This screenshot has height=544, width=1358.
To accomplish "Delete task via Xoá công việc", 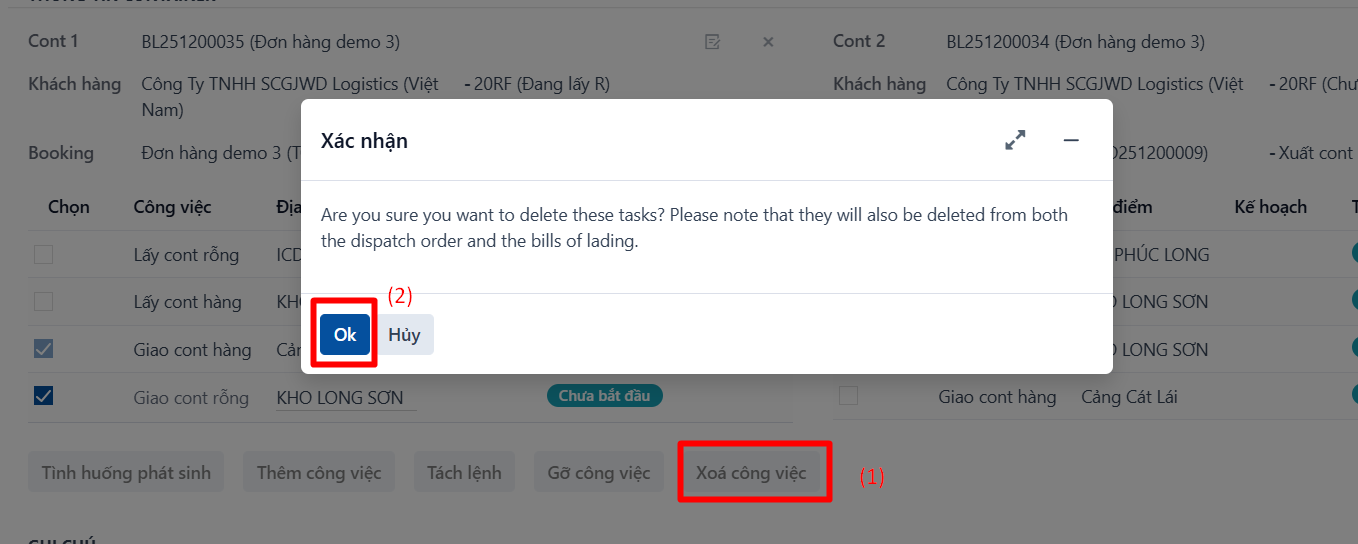I will point(752,473).
